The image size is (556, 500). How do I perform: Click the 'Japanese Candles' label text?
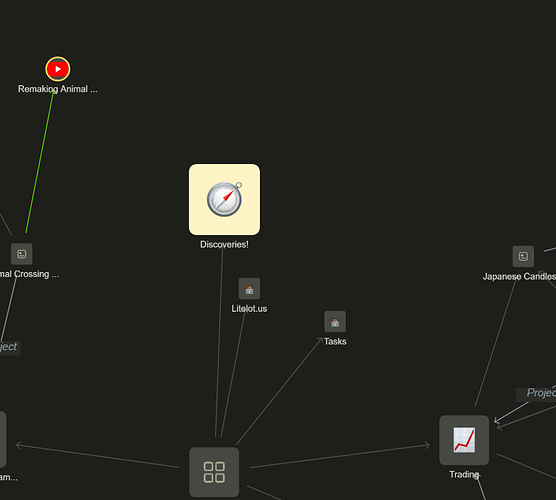519,277
